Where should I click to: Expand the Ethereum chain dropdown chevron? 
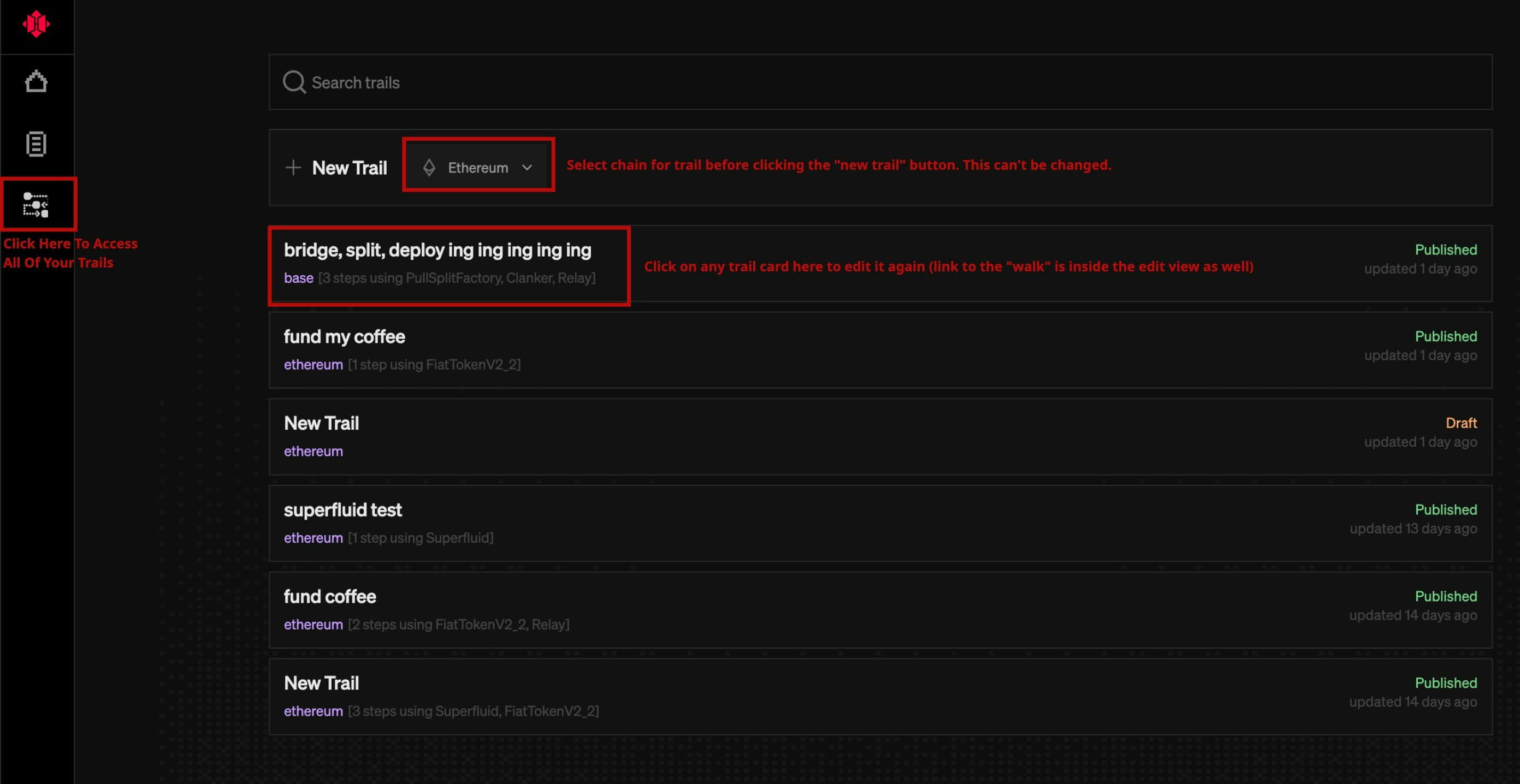pos(527,168)
